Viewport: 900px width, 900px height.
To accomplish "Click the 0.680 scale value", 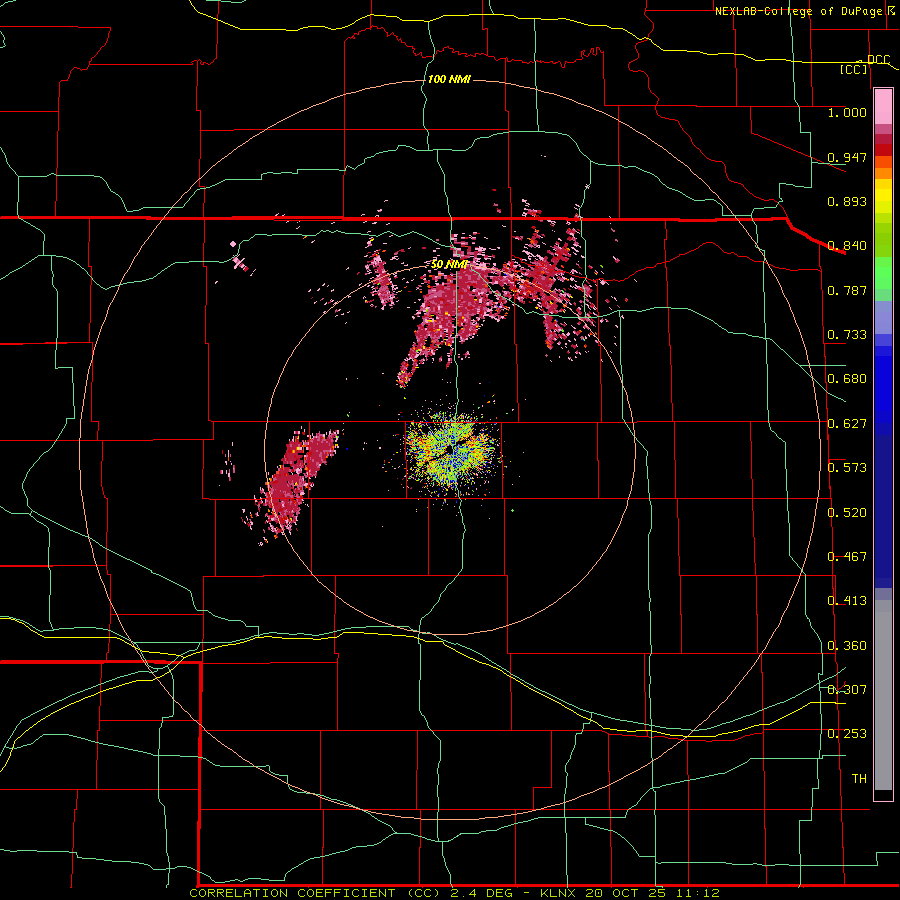I will (847, 379).
